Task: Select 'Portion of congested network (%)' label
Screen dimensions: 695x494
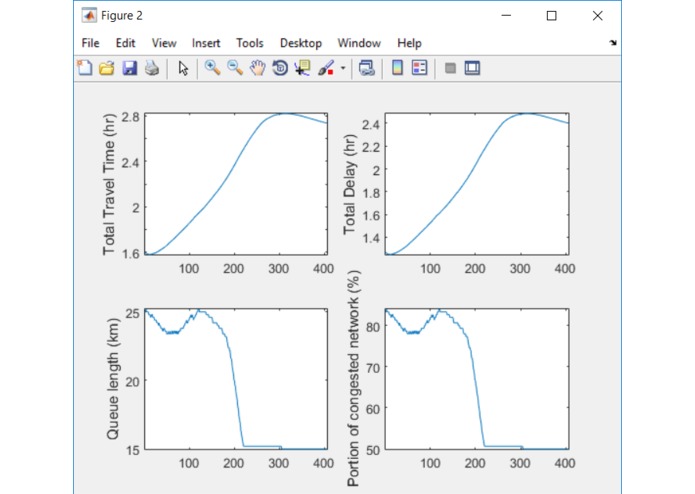Action: pyautogui.click(x=353, y=379)
